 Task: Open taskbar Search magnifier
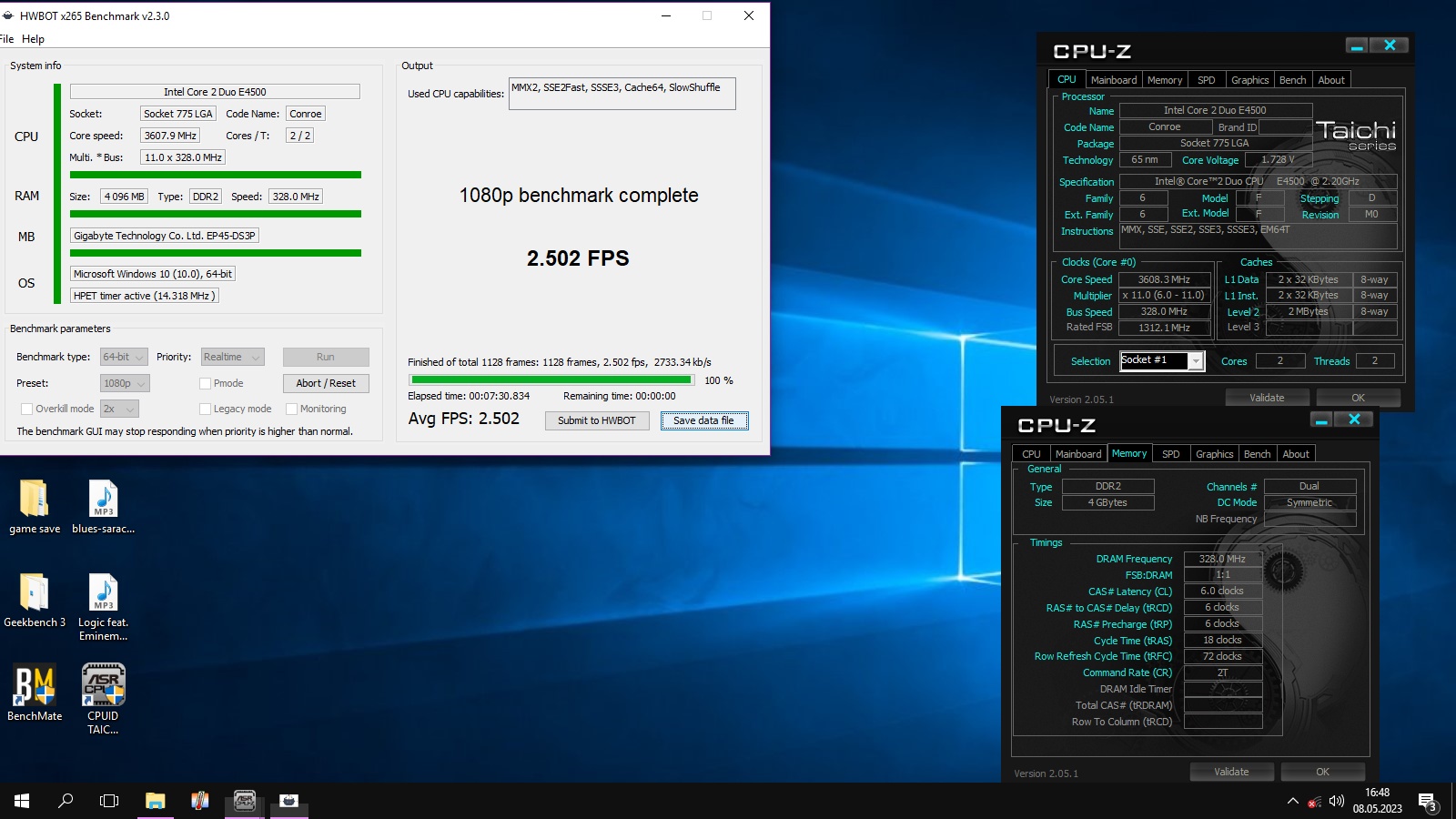point(66,801)
